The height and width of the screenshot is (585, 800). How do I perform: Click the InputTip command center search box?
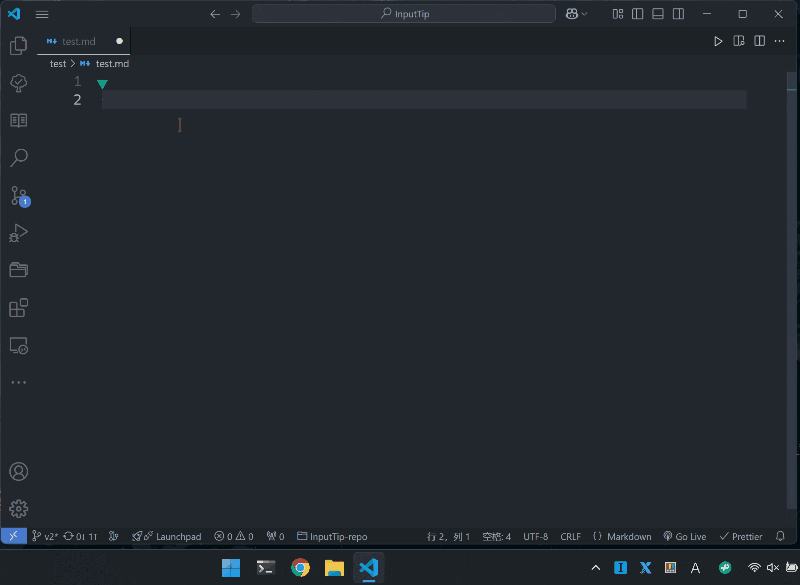click(404, 14)
